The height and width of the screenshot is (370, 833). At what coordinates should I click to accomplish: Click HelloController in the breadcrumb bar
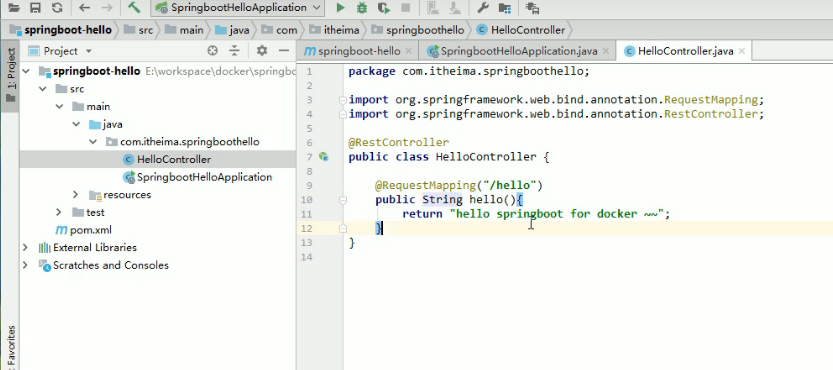tap(521, 30)
